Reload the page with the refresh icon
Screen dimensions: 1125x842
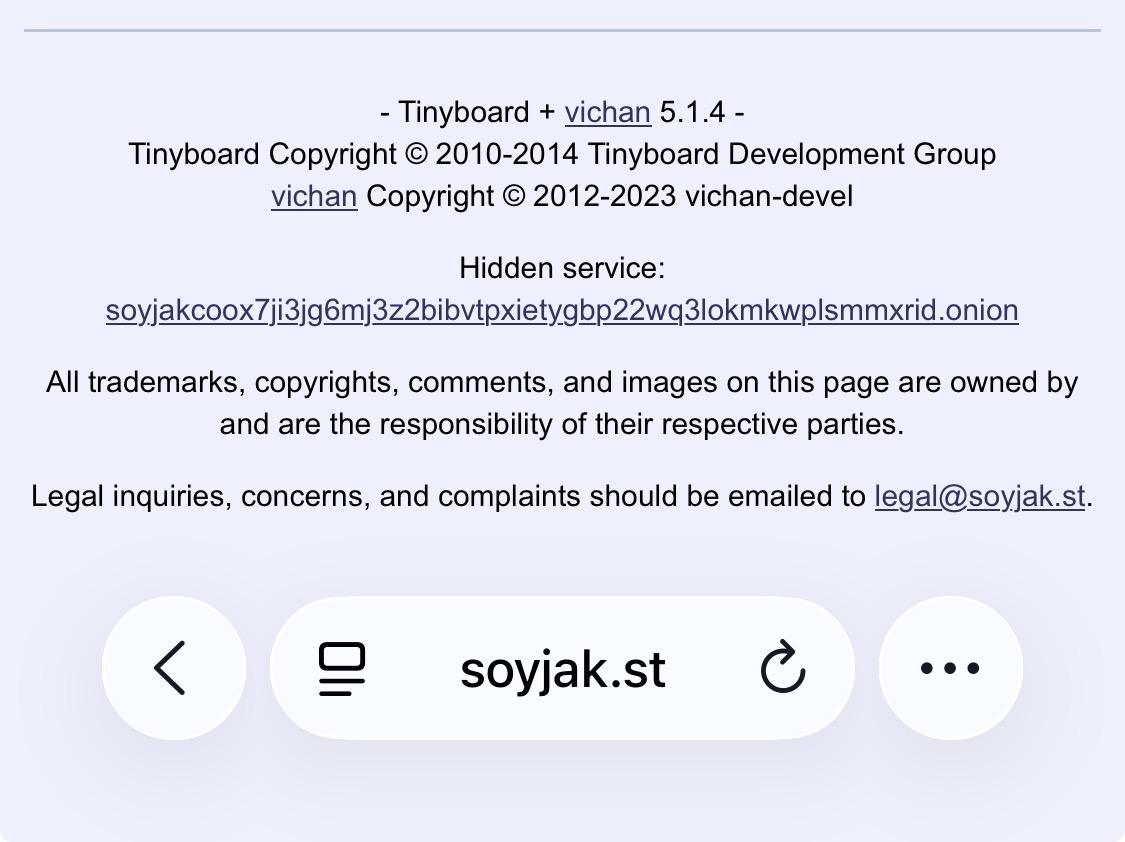tap(783, 667)
